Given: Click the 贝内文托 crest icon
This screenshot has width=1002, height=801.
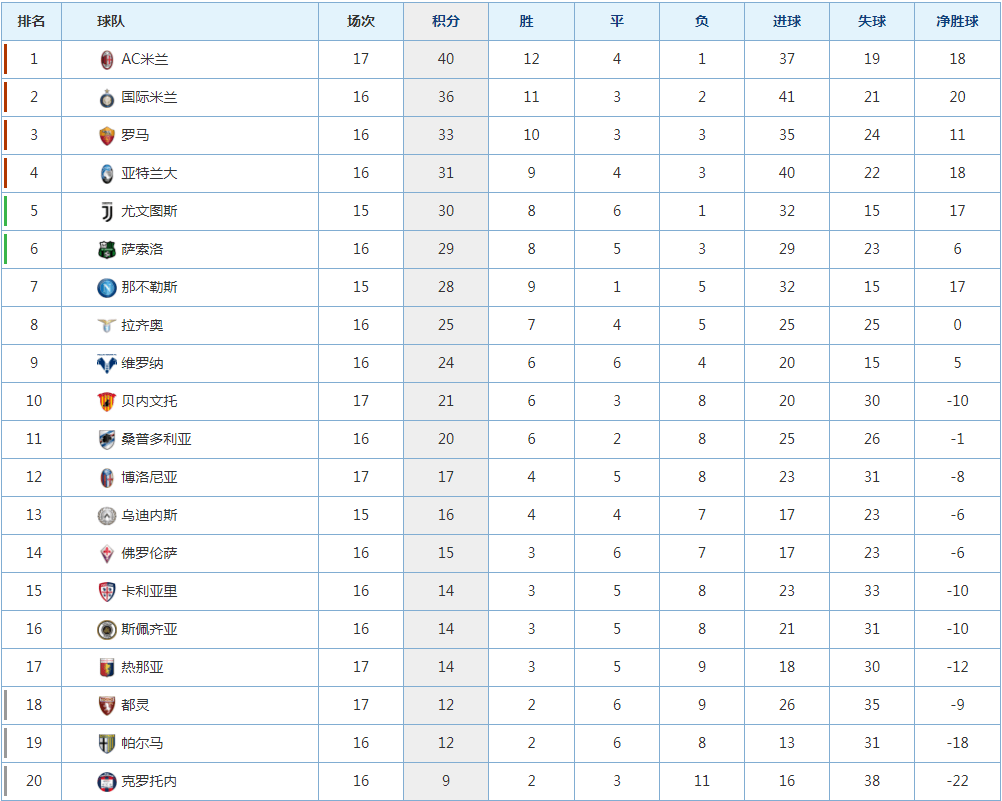Looking at the screenshot, I should pos(107,401).
